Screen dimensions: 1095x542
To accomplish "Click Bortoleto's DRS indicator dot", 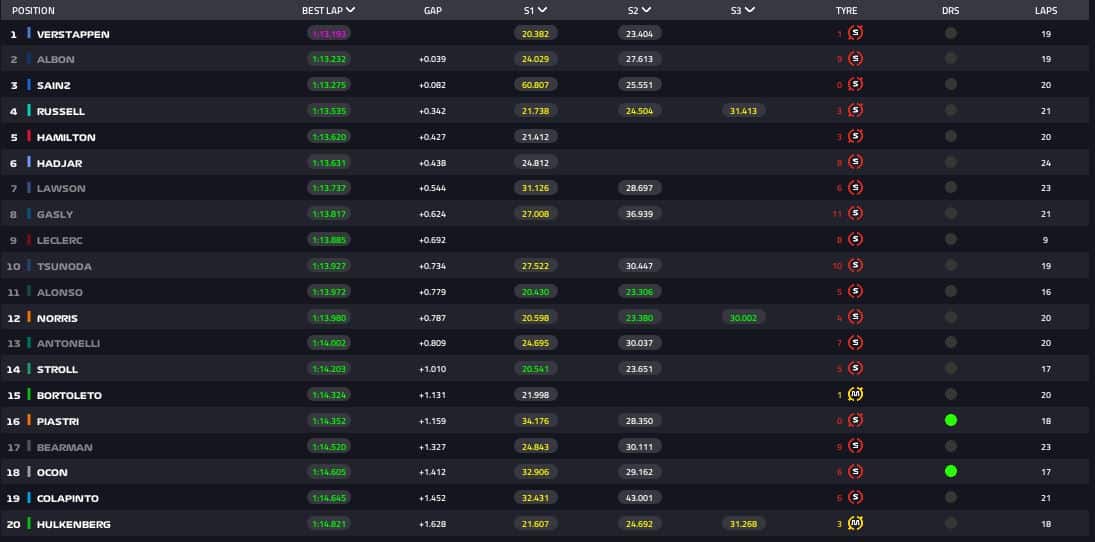I will point(950,394).
